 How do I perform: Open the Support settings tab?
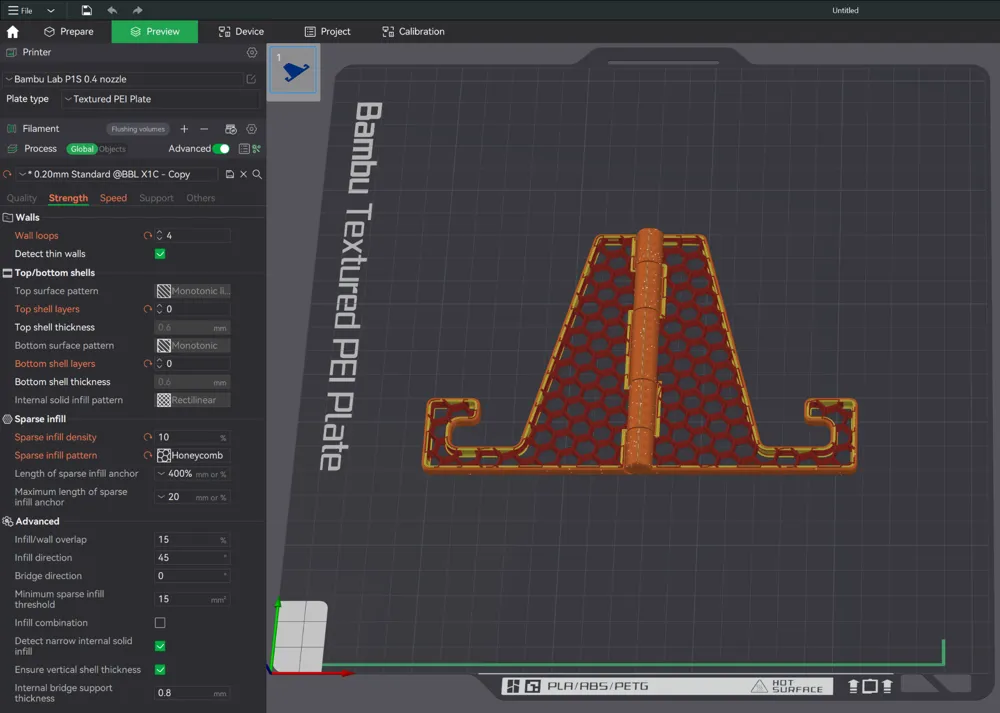156,198
